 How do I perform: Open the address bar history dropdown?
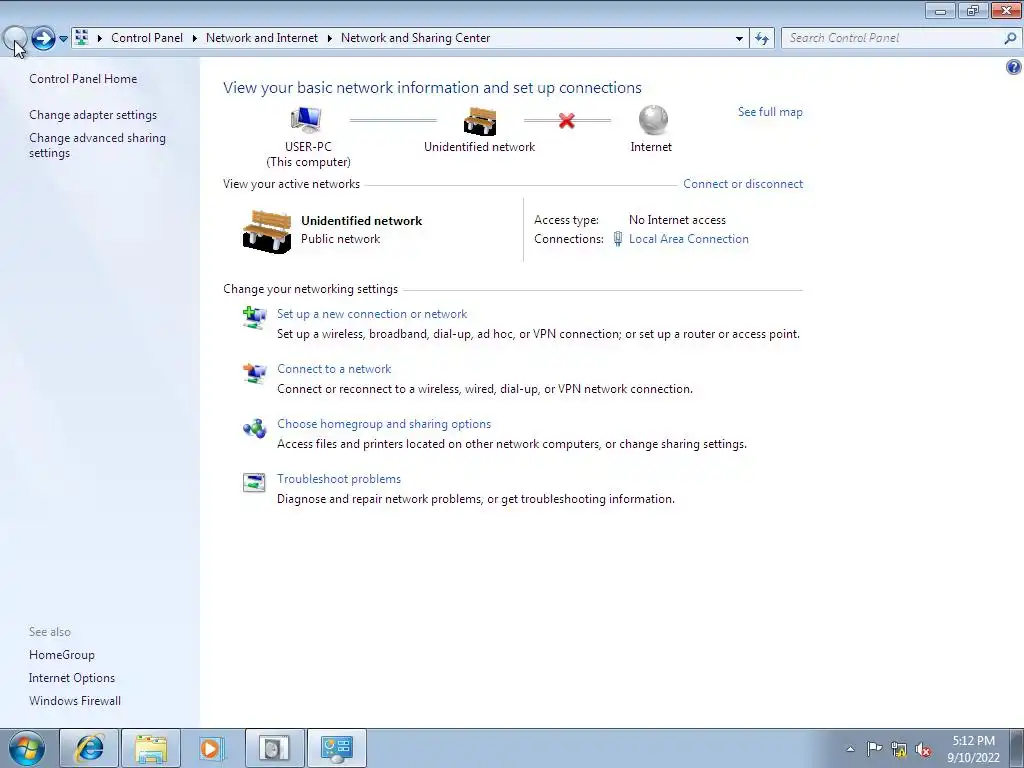(x=739, y=39)
